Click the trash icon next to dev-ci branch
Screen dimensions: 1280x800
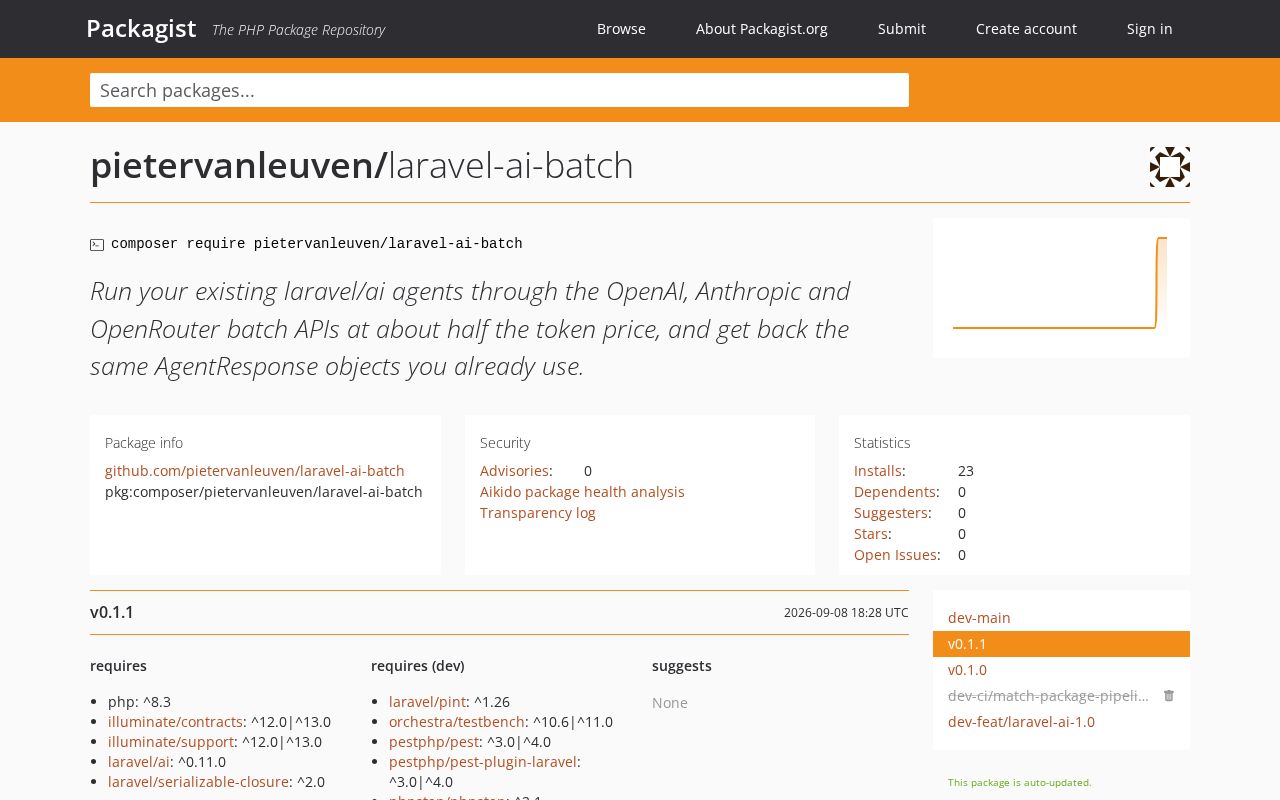pos(1168,696)
